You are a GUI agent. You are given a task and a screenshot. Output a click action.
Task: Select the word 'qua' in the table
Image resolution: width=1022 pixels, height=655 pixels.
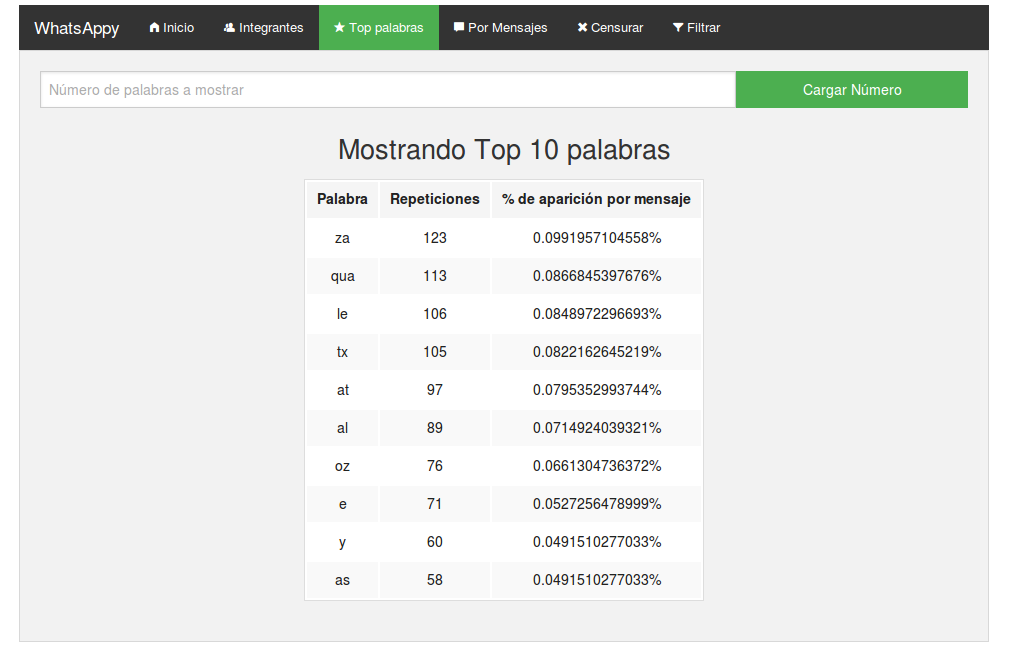[x=342, y=276]
